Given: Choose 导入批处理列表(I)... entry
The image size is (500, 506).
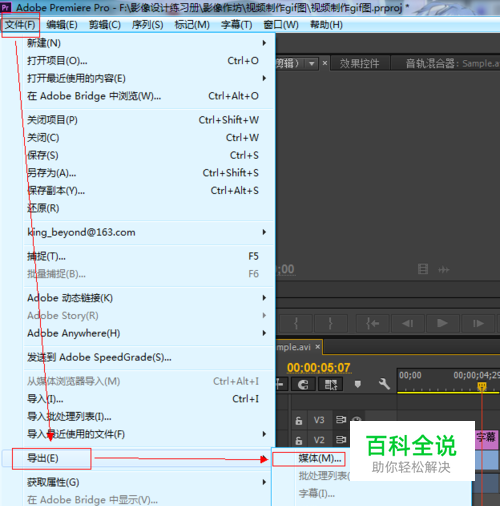Looking at the screenshot, I should tap(148, 417).
